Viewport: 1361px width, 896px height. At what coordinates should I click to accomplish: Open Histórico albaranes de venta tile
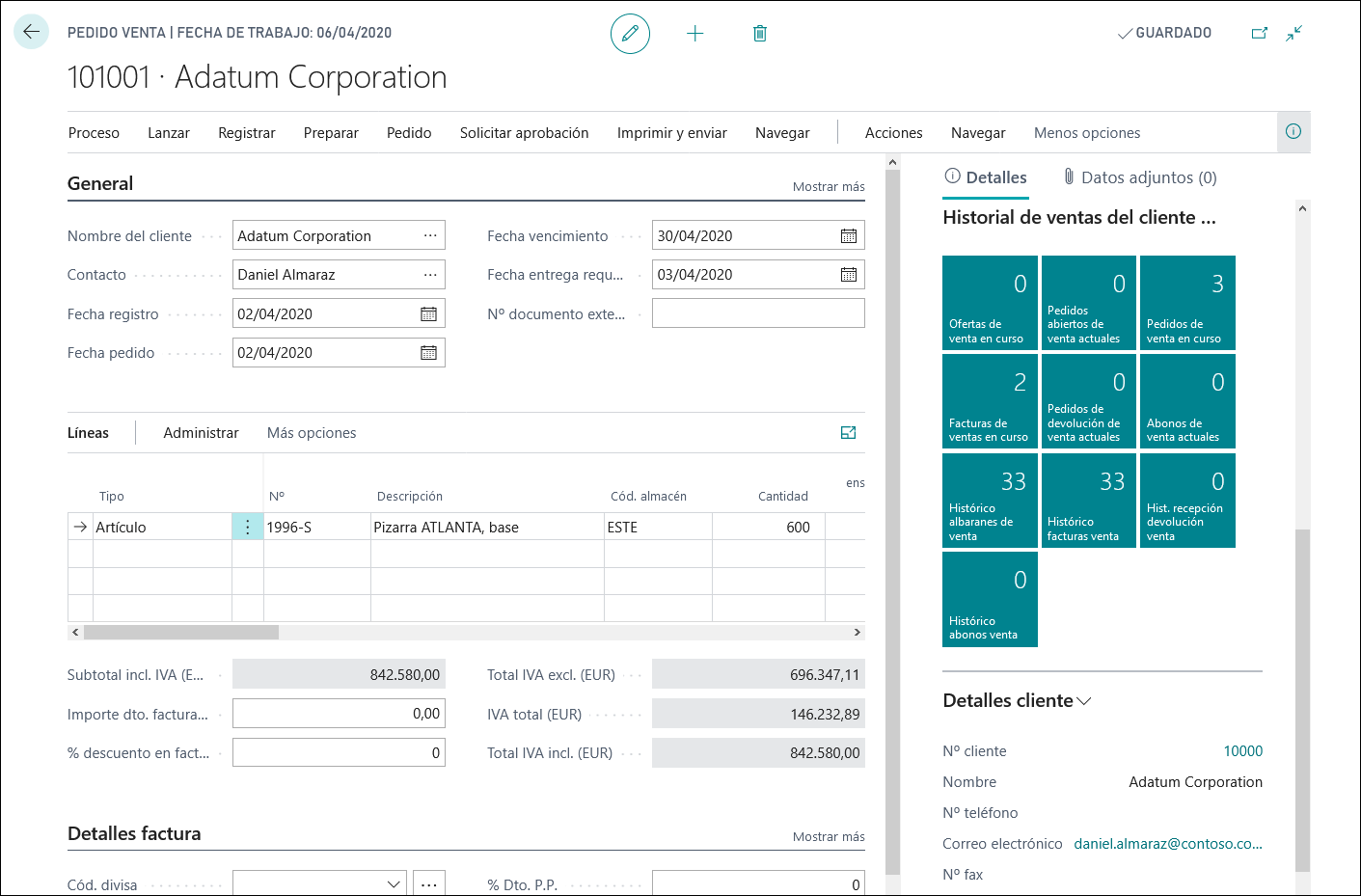[x=990, y=501]
